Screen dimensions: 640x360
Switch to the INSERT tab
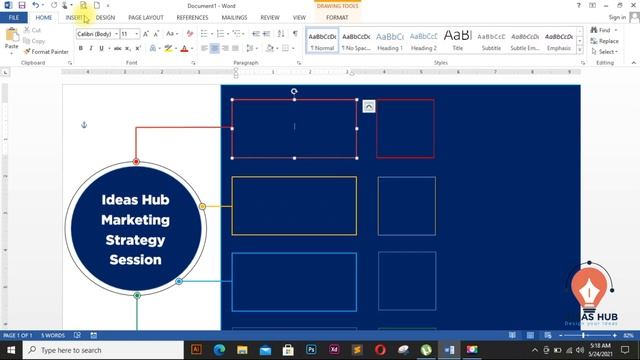[75, 18]
